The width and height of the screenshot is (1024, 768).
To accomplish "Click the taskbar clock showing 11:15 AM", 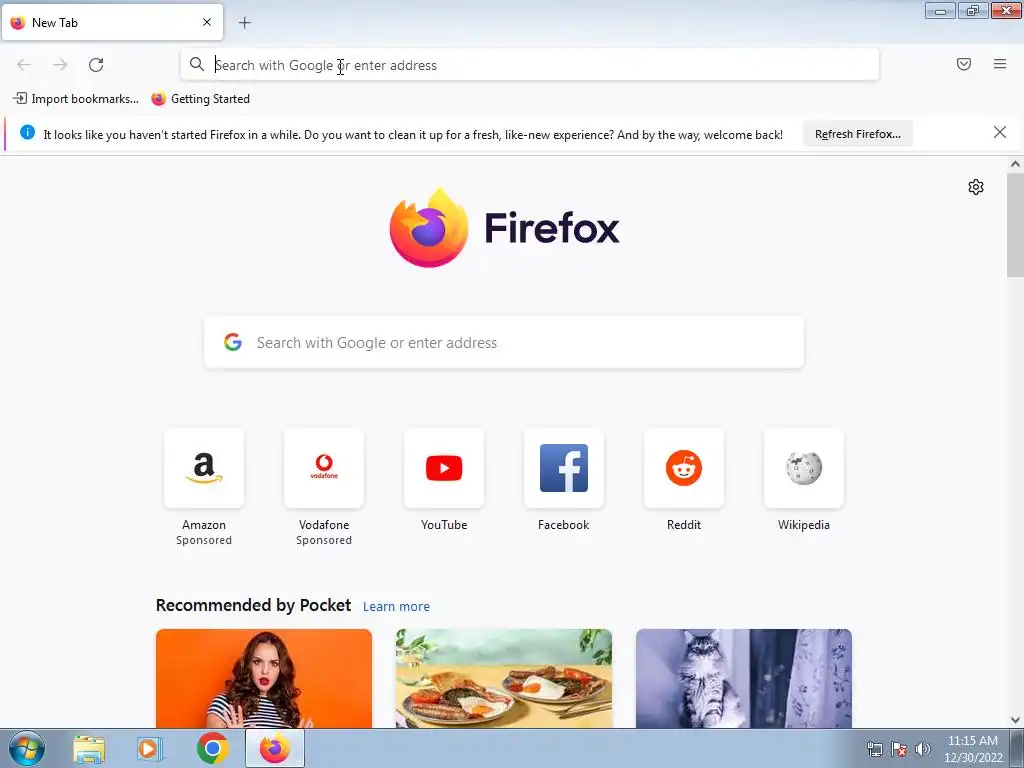I will (973, 749).
